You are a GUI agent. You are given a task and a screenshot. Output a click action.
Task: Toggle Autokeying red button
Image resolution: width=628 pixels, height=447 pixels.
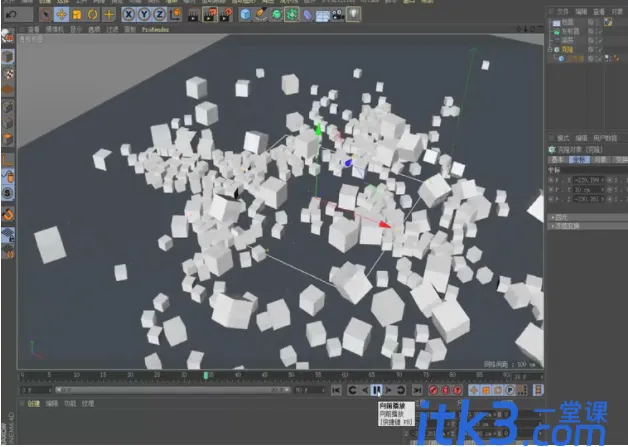tap(445, 390)
